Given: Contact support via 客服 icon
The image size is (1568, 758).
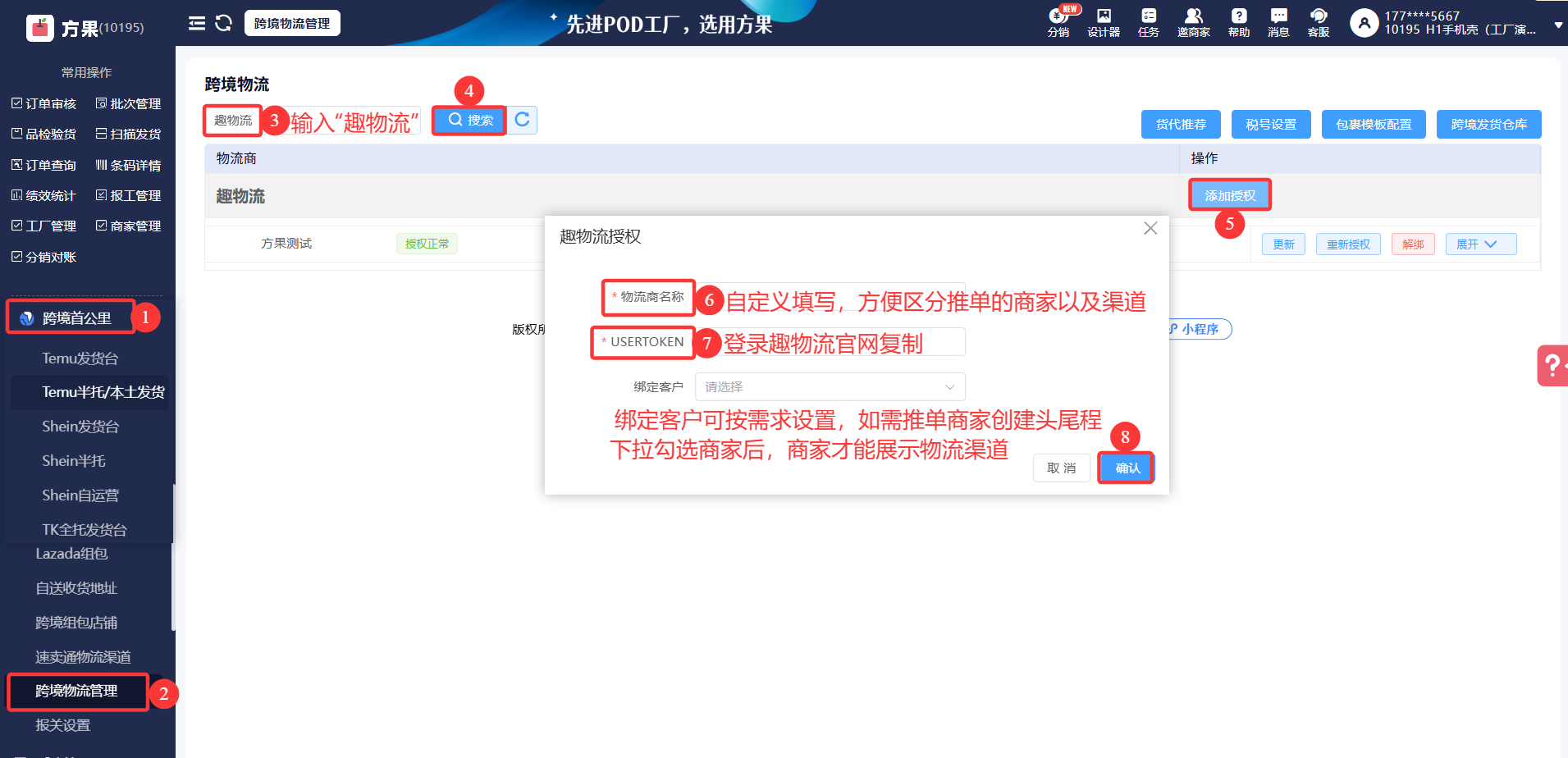Looking at the screenshot, I should [1319, 22].
